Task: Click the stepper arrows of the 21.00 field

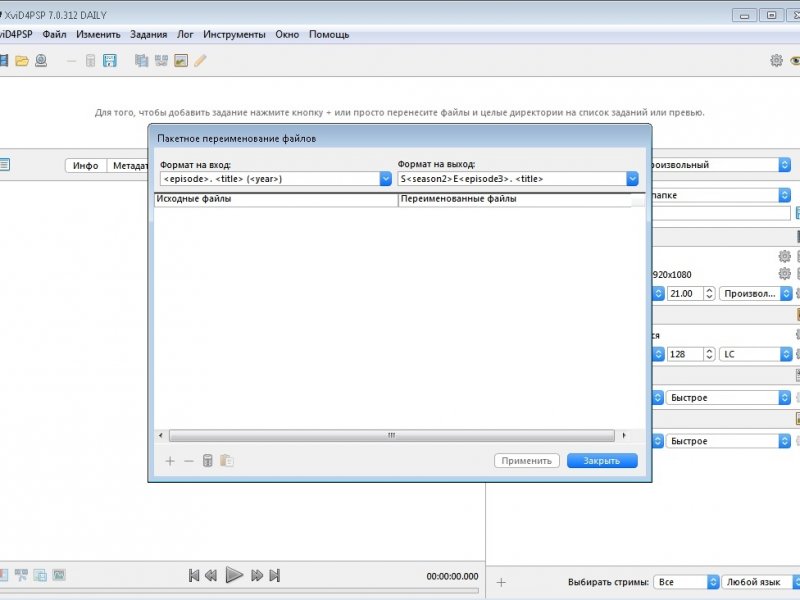Action: pos(709,293)
